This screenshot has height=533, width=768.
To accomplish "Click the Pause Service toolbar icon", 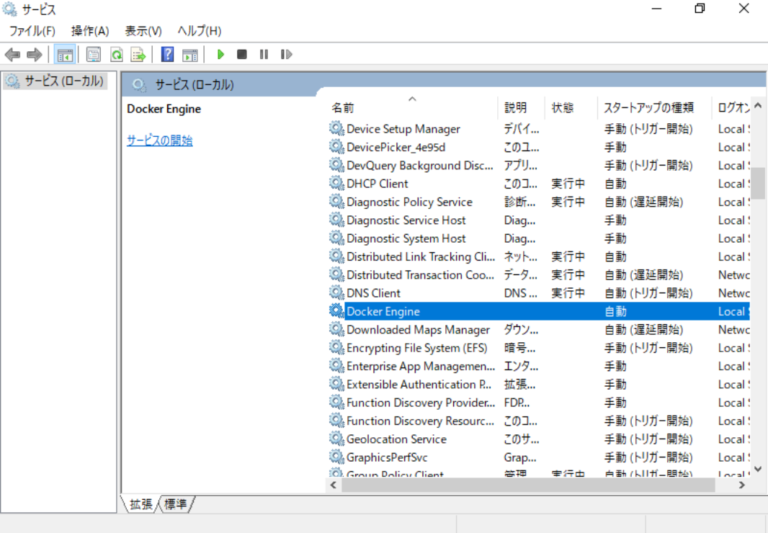I will (x=264, y=54).
